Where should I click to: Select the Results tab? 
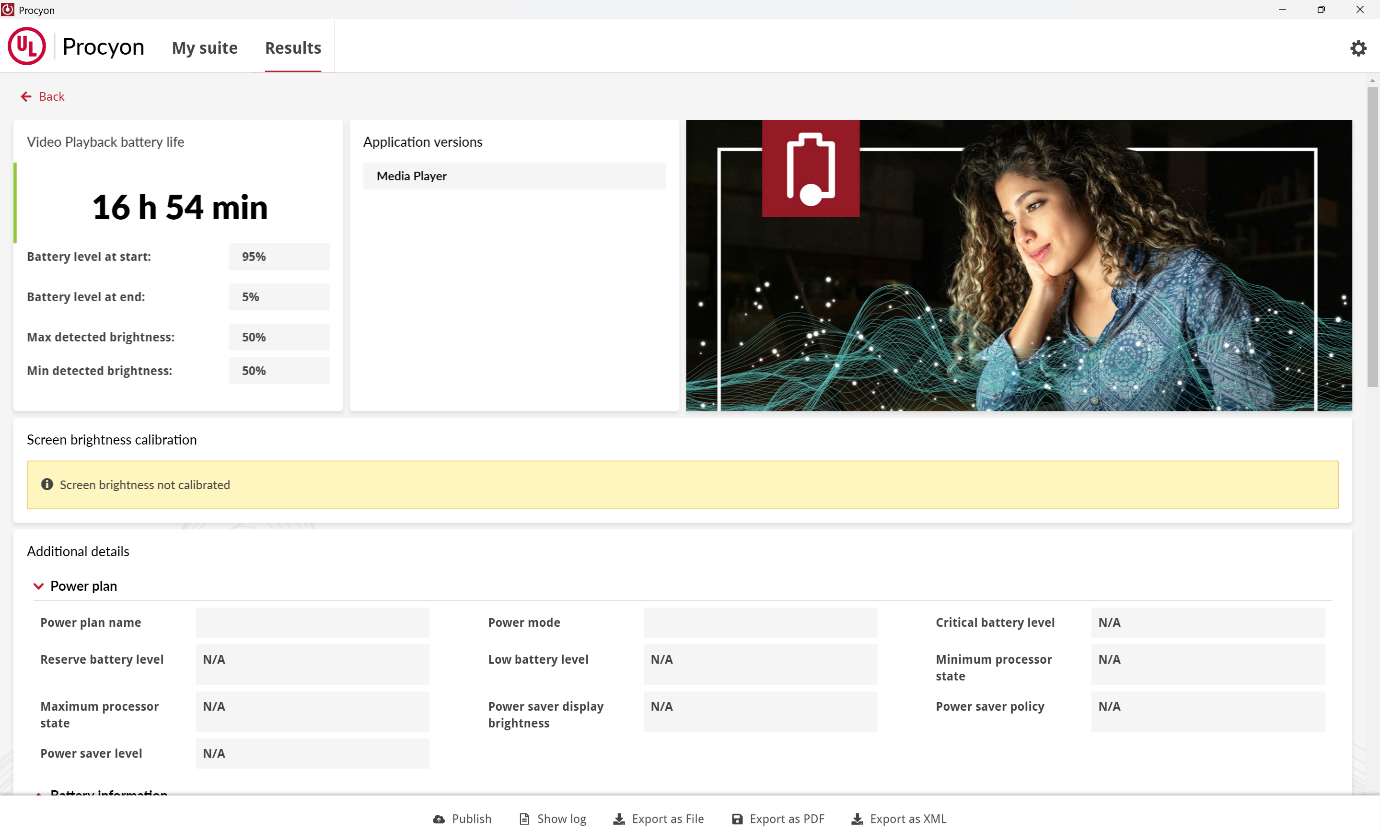293,48
